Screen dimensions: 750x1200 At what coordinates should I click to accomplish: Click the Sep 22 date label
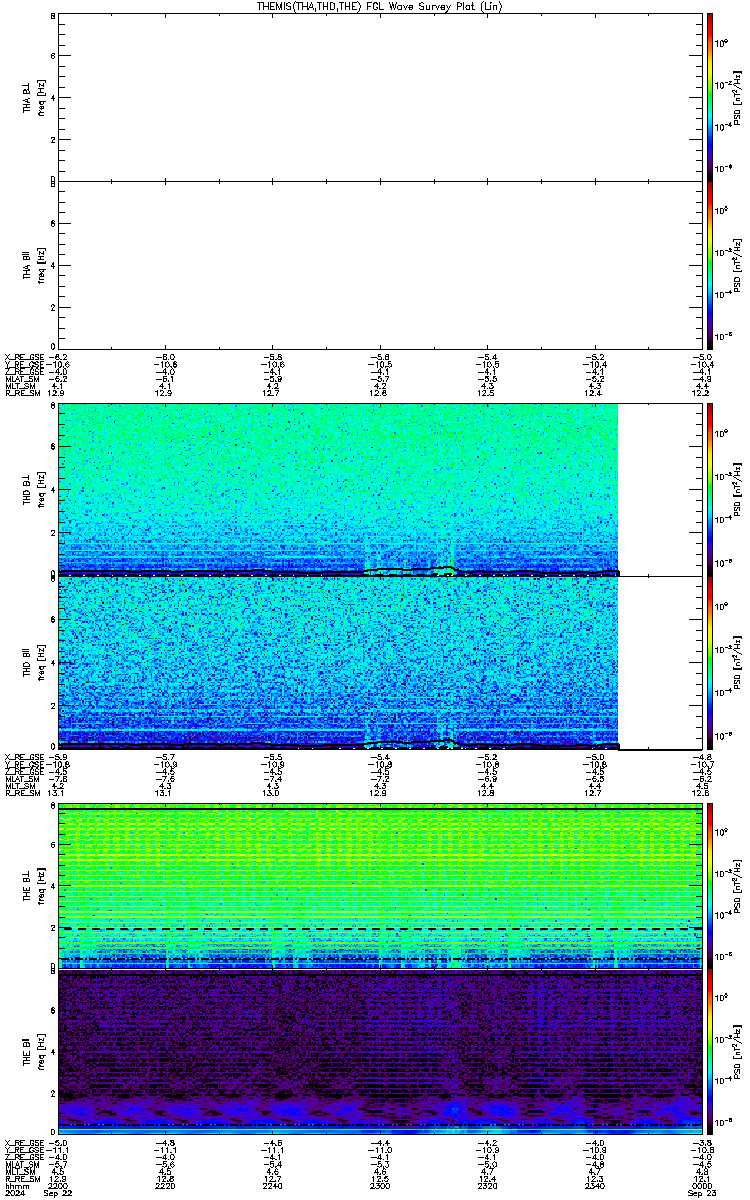pos(60,1193)
